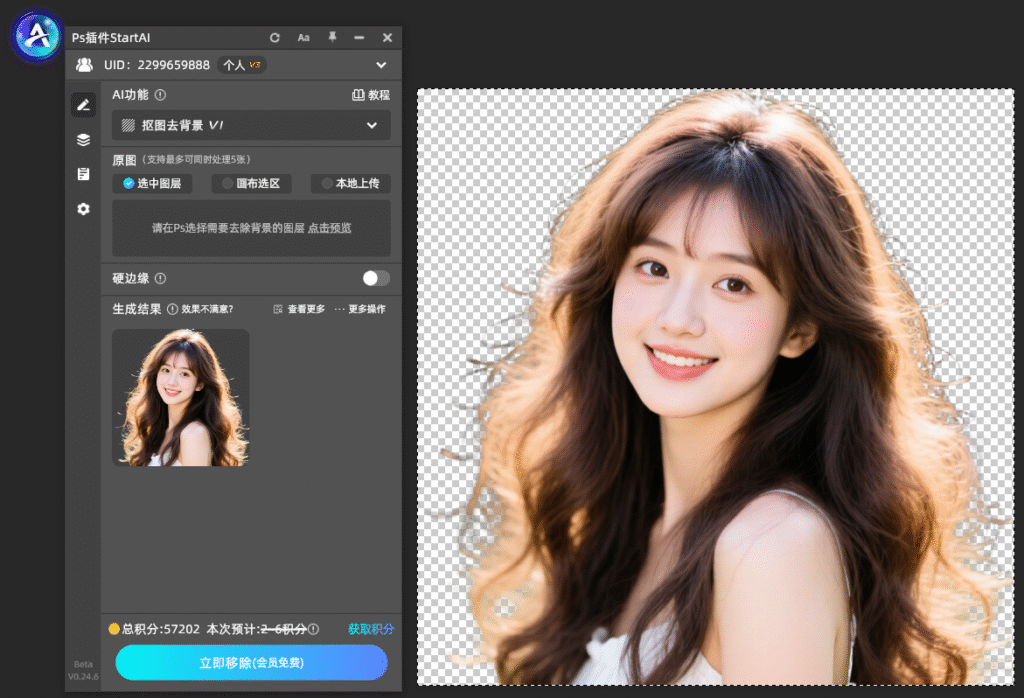Open the 教程 tutorial link
Screen dimensions: 1024x698
371,95
